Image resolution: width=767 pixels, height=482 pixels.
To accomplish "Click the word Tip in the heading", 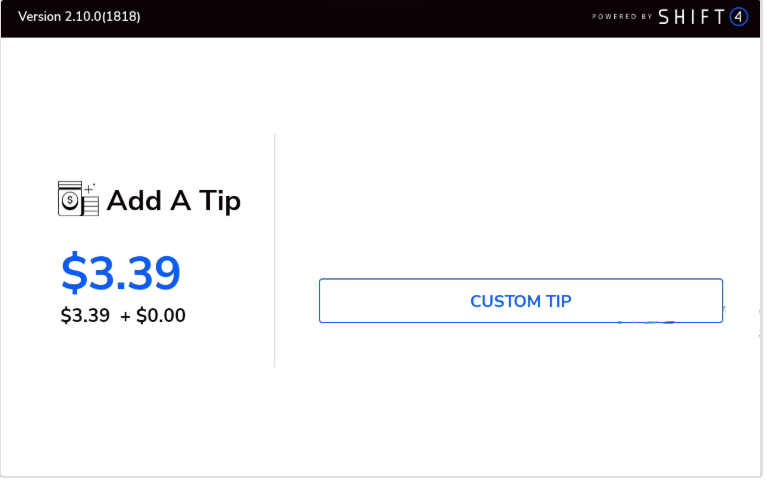I will [x=219, y=201].
